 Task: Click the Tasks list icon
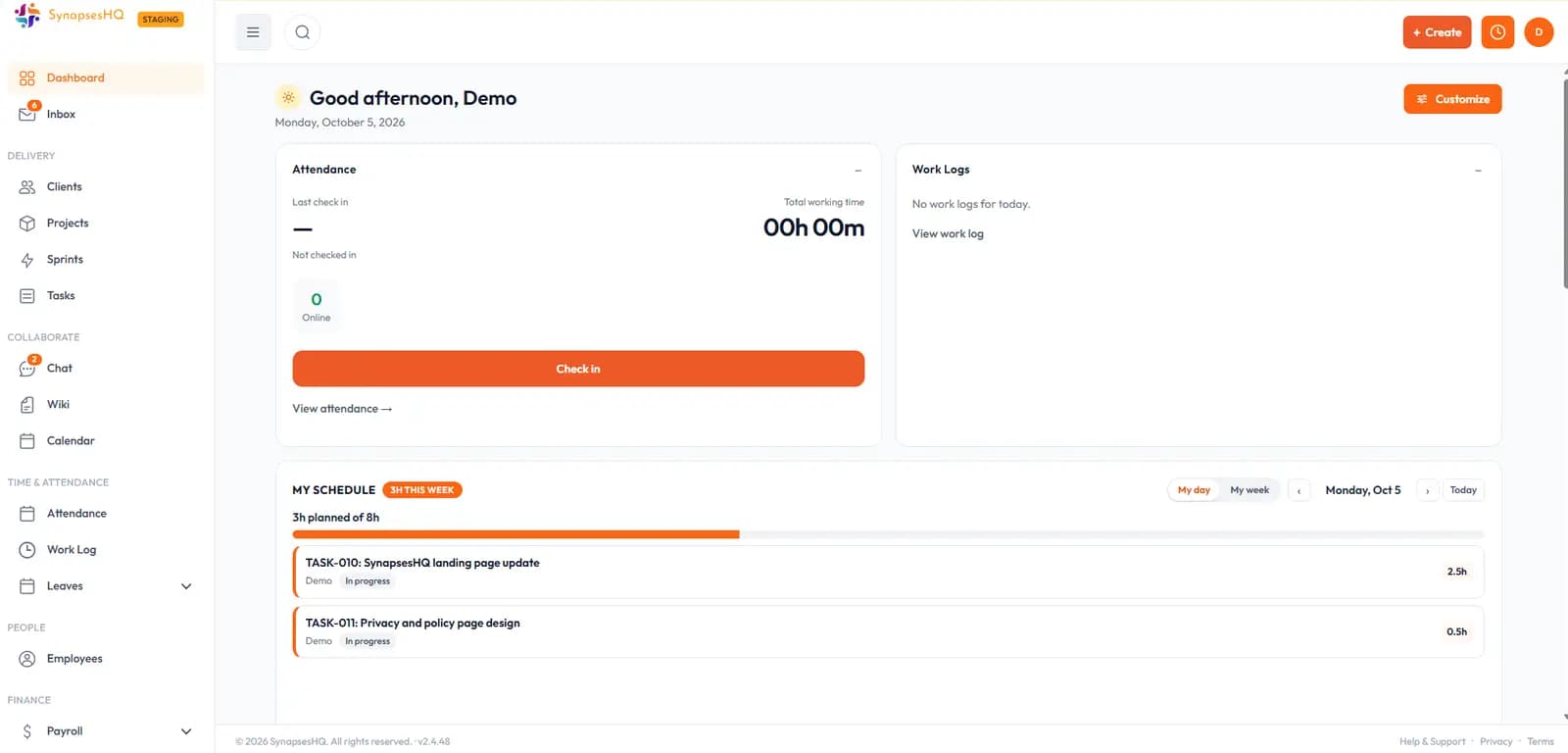[27, 296]
